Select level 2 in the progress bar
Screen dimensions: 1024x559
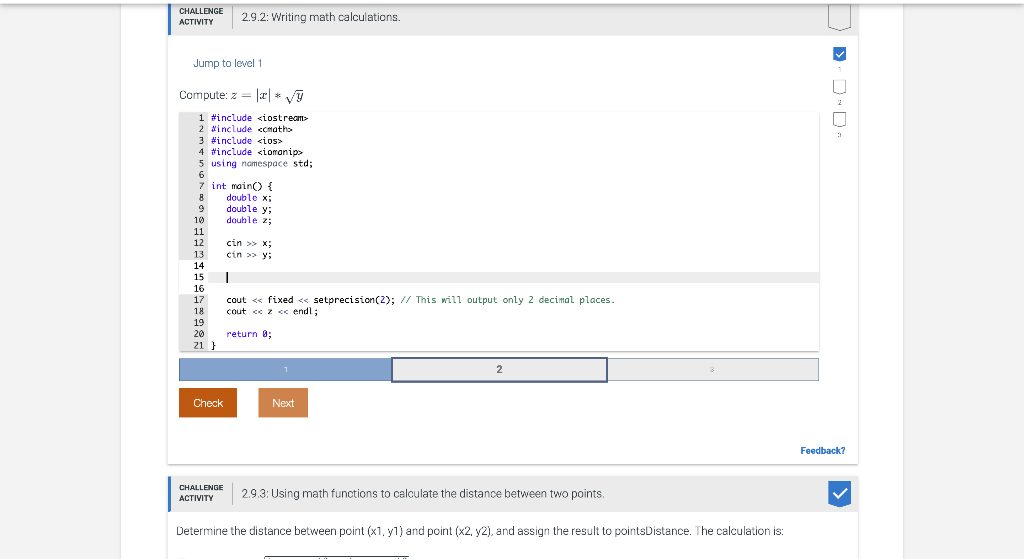pos(500,370)
